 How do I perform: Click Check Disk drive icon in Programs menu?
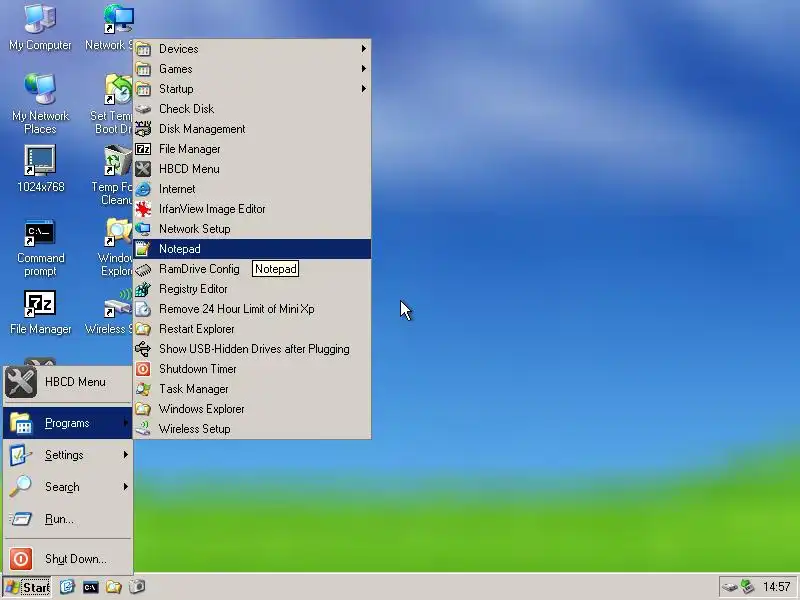143,109
